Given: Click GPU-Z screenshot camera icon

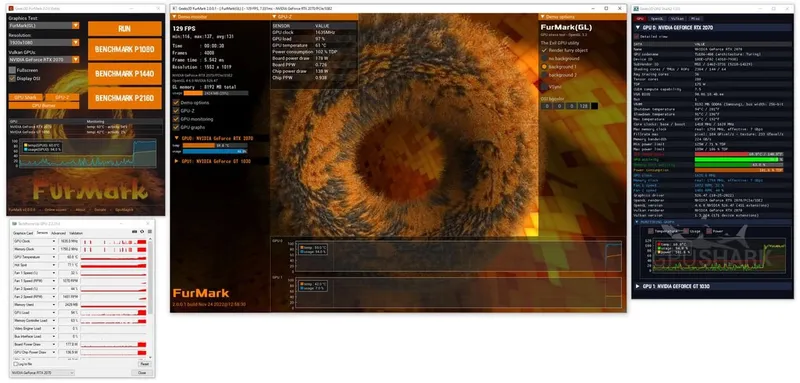Looking at the screenshot, I should point(134,232).
